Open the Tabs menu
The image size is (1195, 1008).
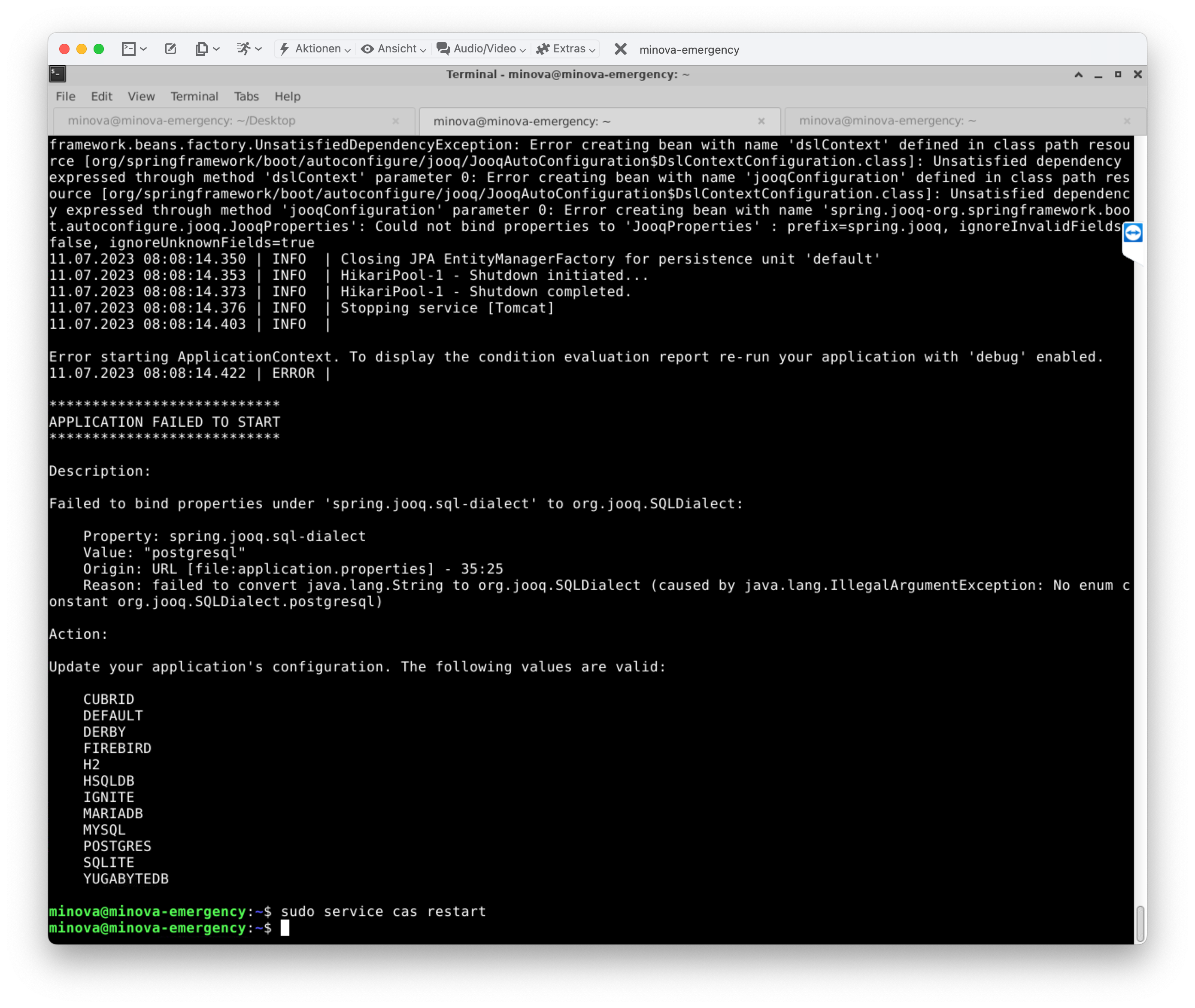point(246,96)
